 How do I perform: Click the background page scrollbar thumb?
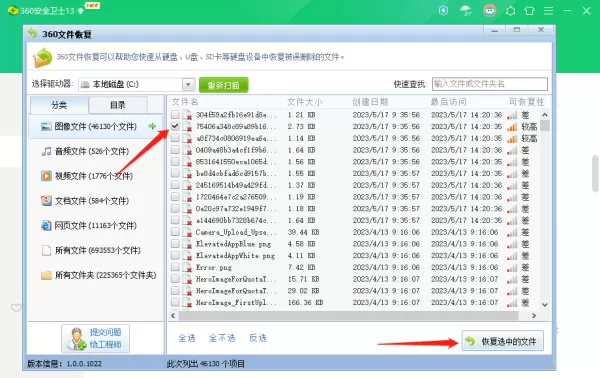pos(595,173)
